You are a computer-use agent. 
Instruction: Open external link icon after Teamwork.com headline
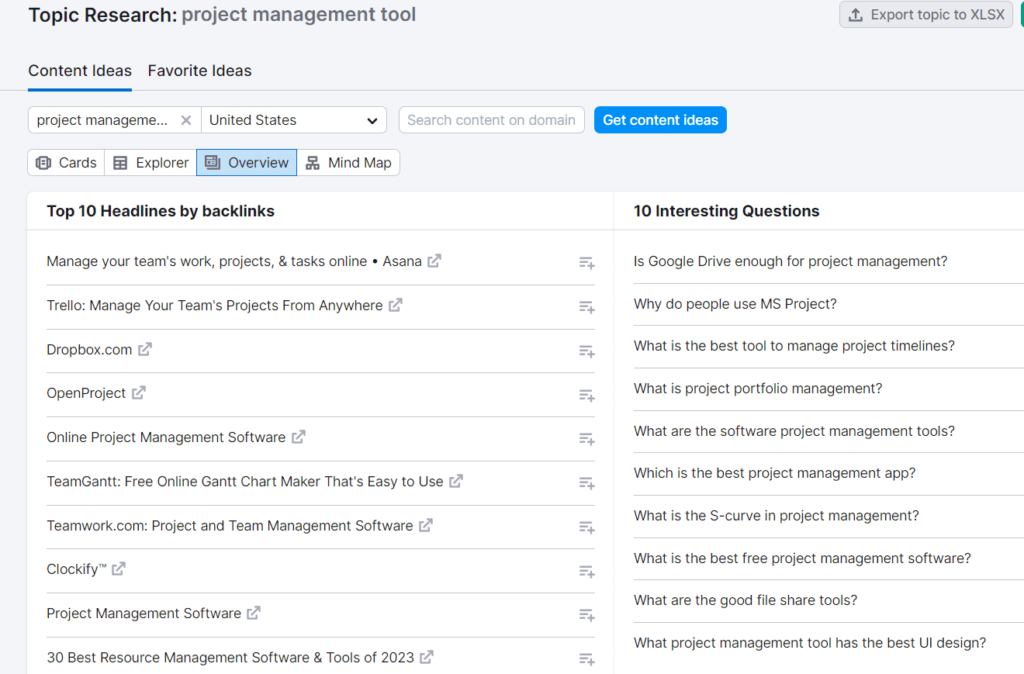pyautogui.click(x=426, y=525)
